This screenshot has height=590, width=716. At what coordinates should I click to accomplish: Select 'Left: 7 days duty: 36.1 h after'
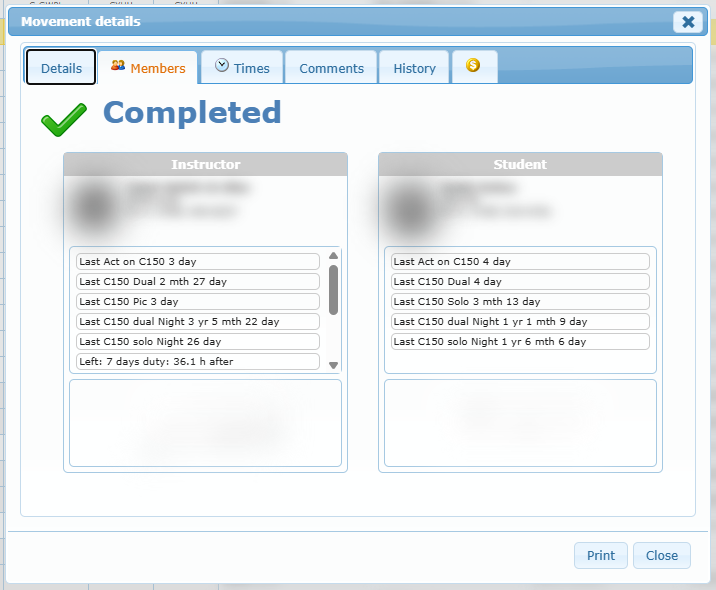(x=198, y=362)
